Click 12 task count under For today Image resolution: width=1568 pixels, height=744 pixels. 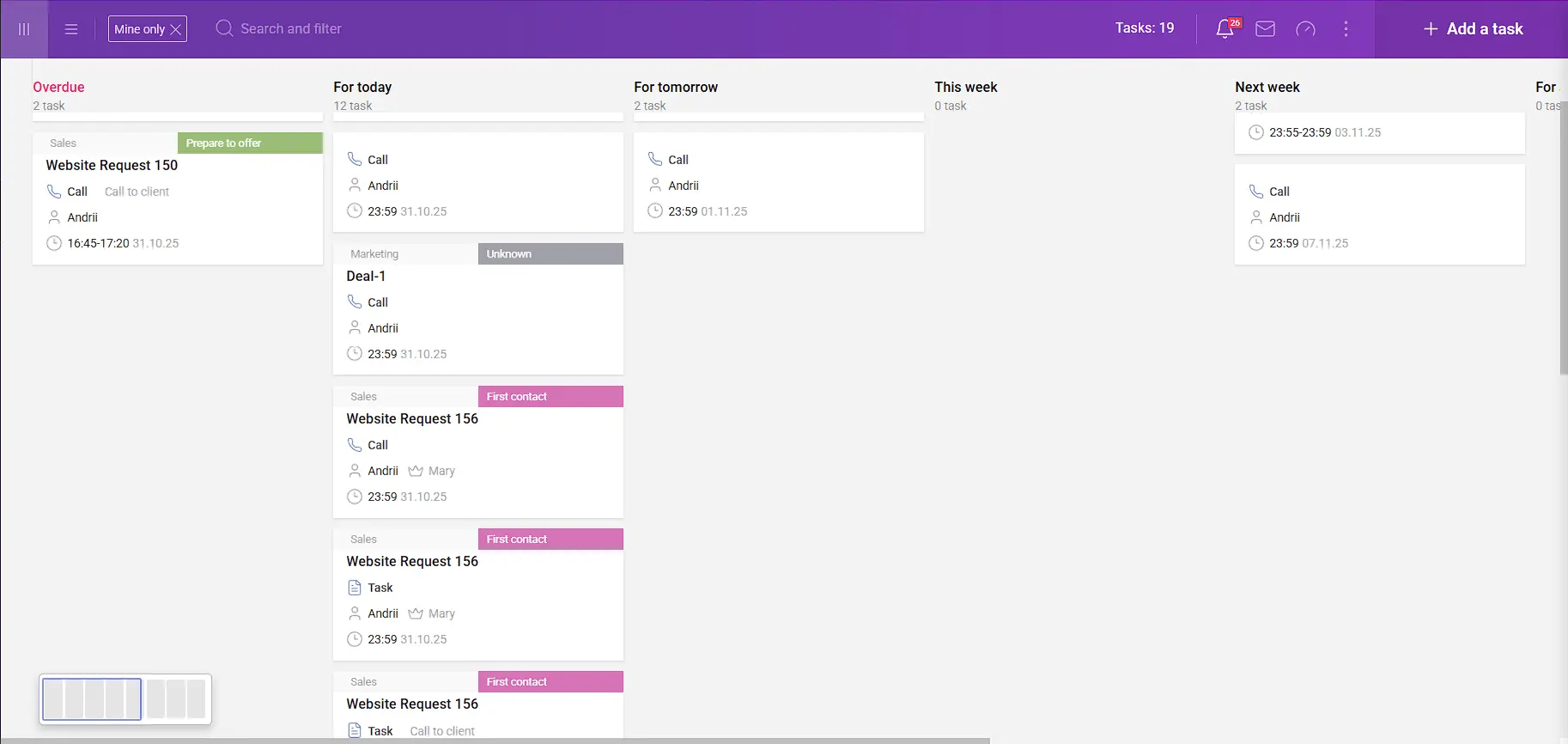(353, 106)
